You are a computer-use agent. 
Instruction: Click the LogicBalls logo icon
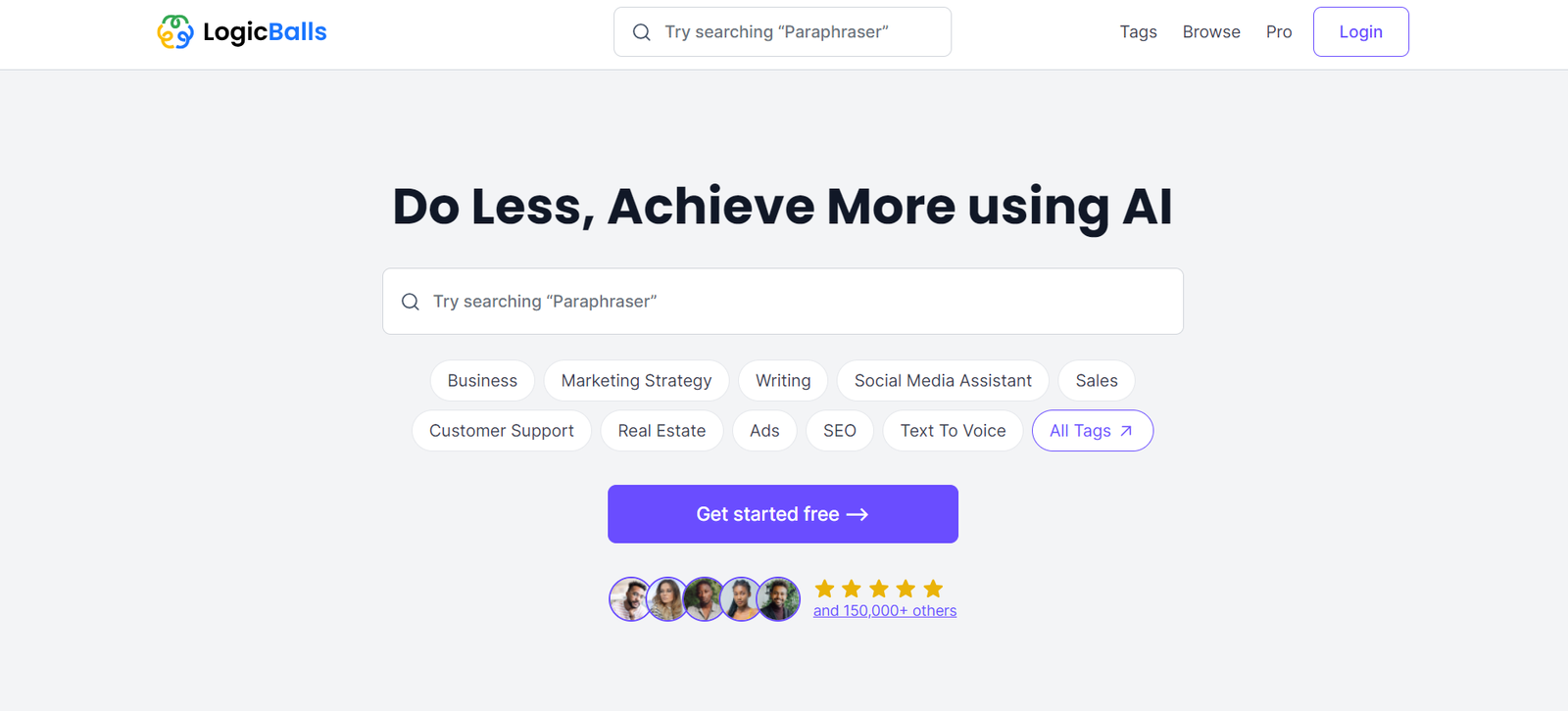point(175,32)
